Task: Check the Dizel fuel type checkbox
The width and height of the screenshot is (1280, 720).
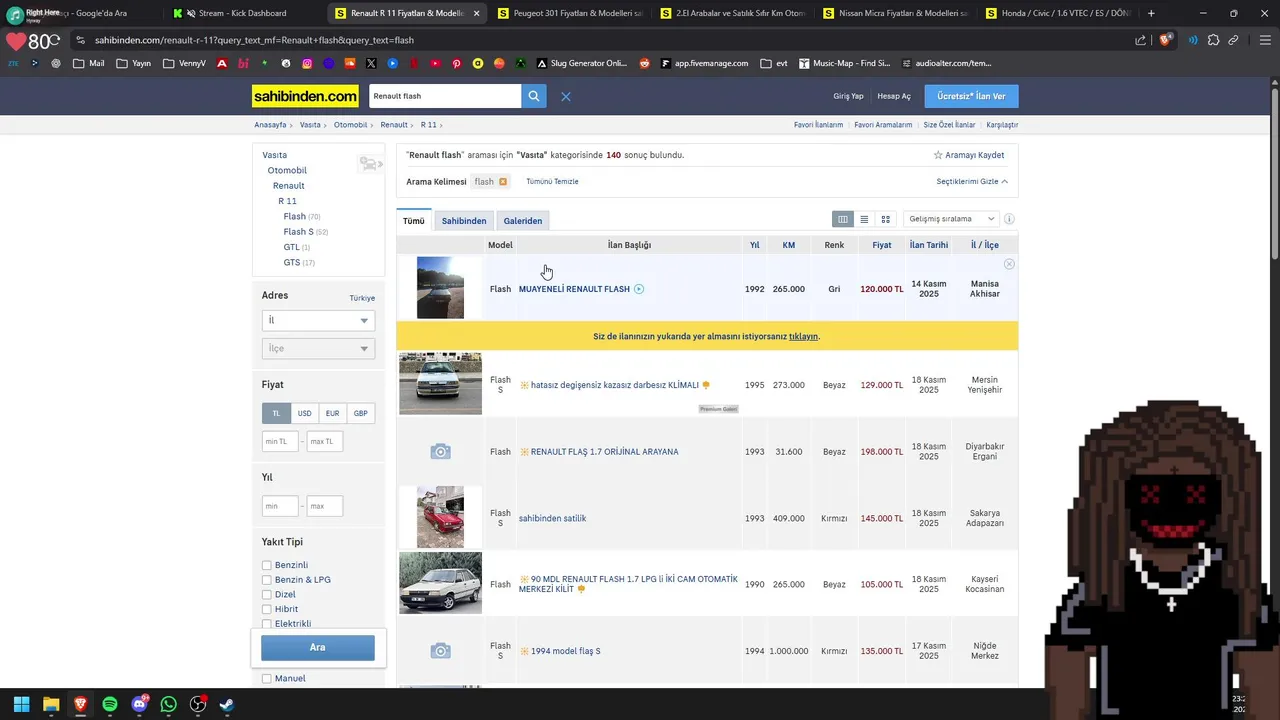Action: (267, 594)
